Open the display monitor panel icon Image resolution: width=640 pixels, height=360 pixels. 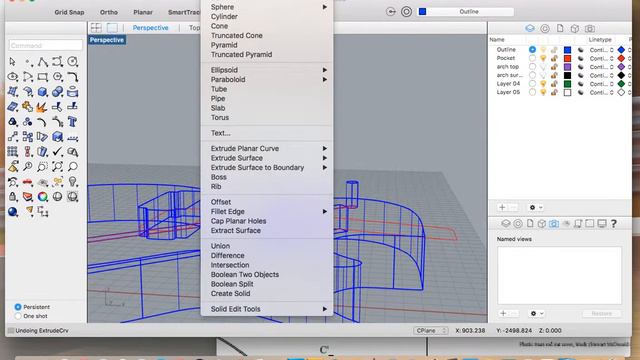(602, 223)
